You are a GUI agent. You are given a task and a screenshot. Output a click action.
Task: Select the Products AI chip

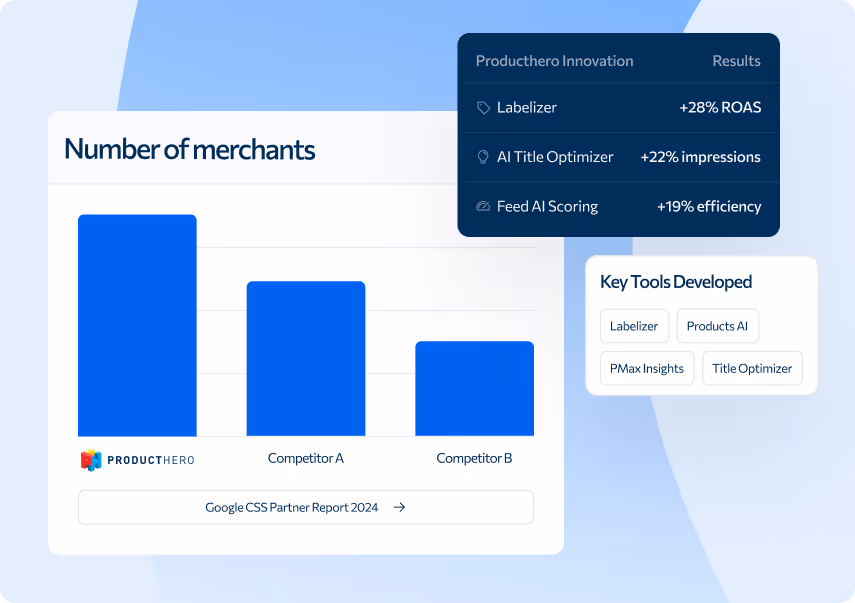(x=718, y=326)
